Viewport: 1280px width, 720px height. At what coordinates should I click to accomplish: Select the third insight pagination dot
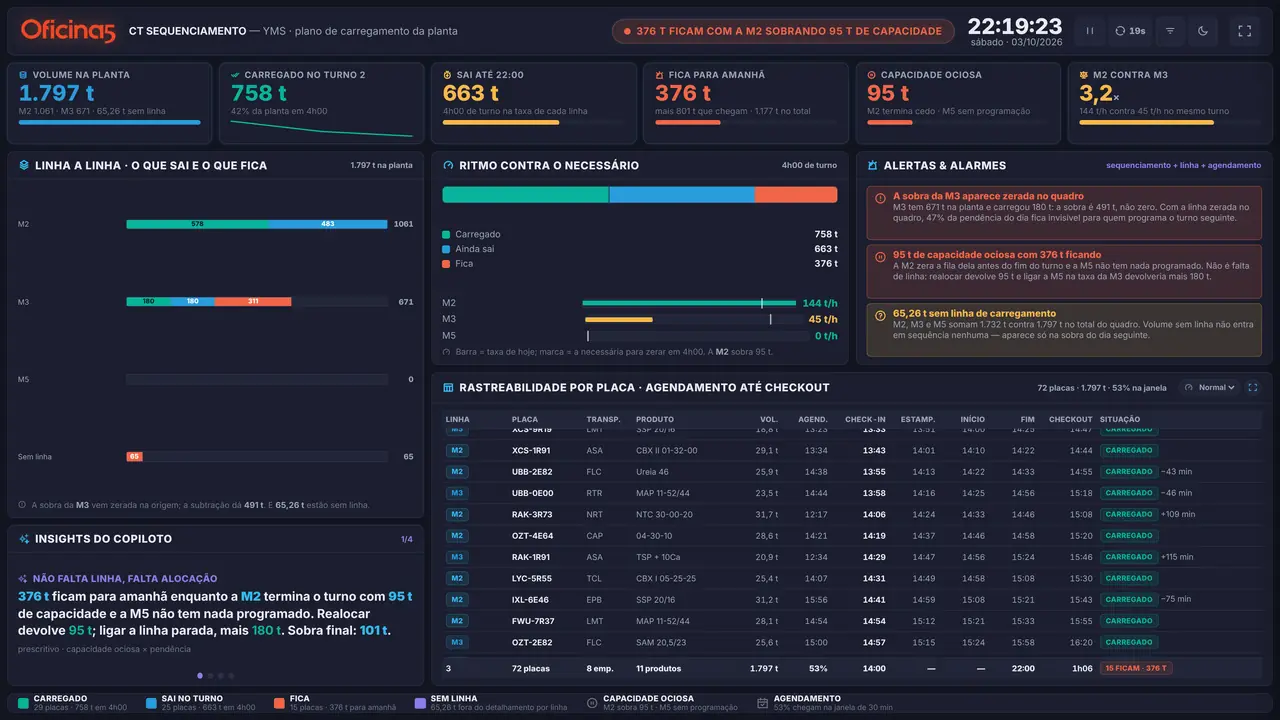tap(221, 675)
